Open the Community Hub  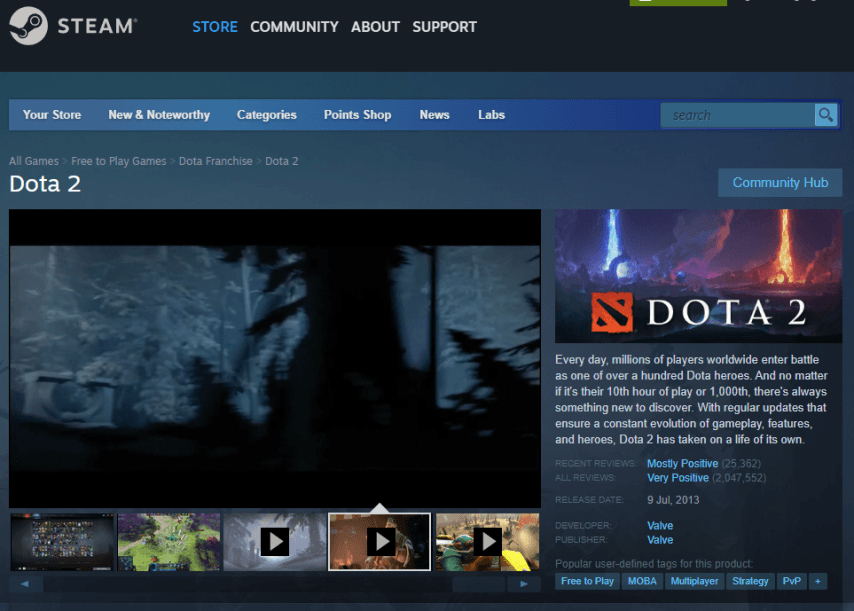tap(780, 182)
